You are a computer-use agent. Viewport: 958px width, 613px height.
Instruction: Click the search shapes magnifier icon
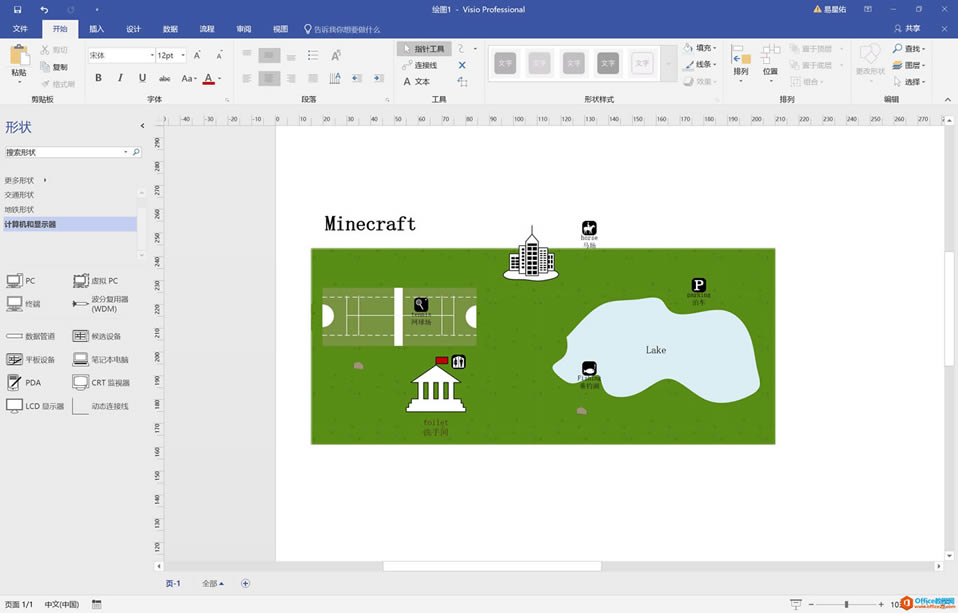click(136, 152)
